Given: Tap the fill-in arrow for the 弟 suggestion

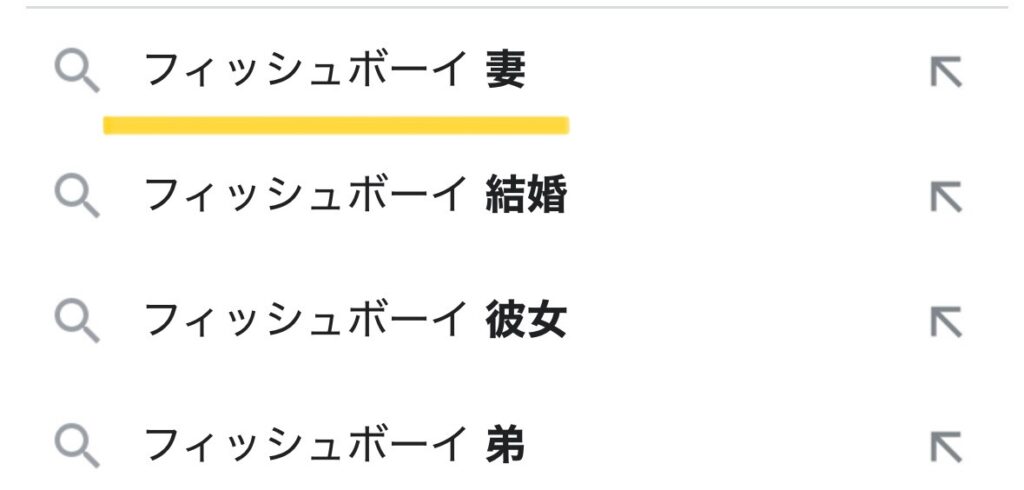Looking at the screenshot, I should tap(946, 446).
